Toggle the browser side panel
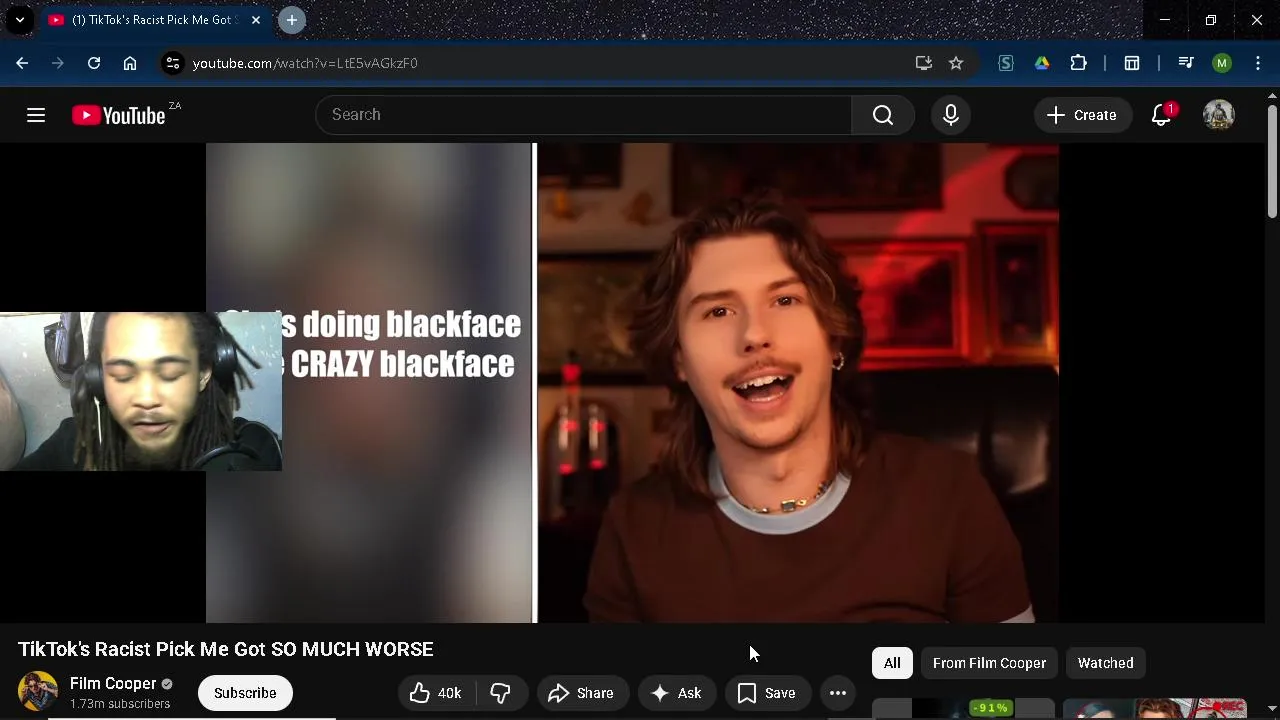 tap(1132, 63)
